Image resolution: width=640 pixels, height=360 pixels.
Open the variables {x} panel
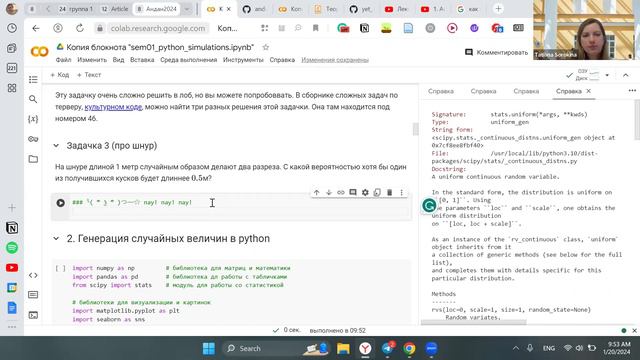pos(33,119)
